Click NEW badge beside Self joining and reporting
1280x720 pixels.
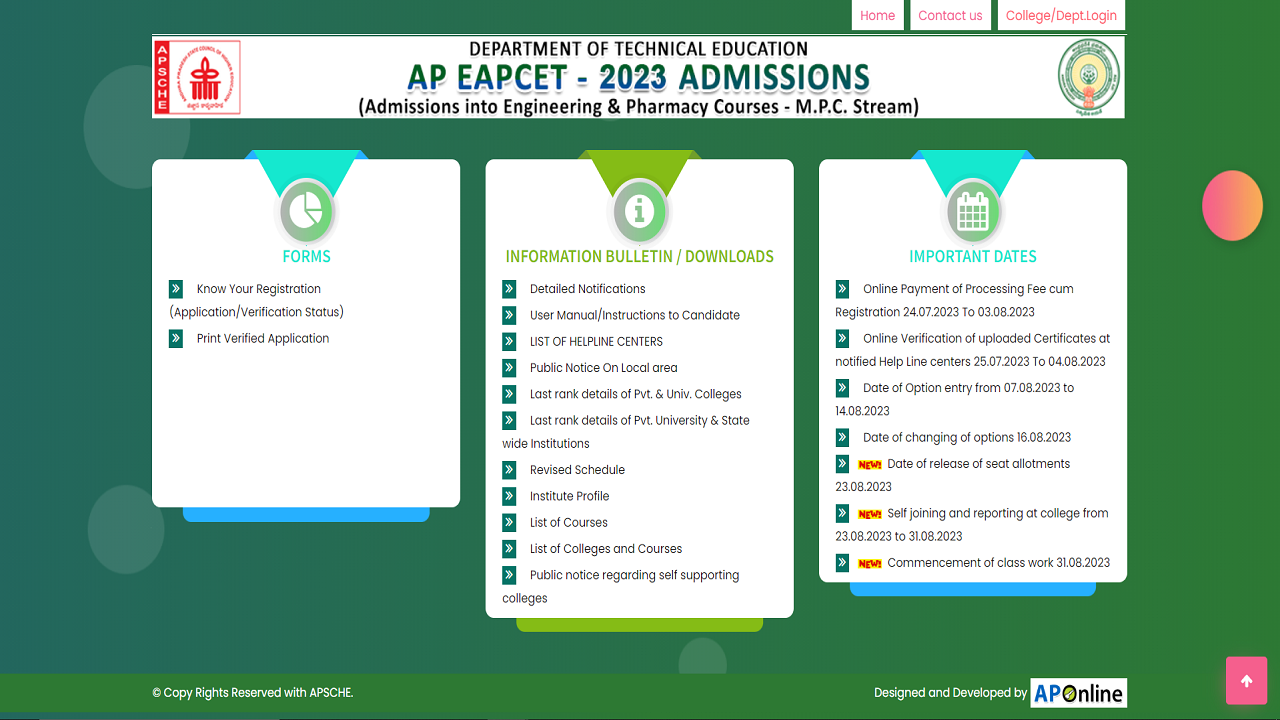(870, 514)
